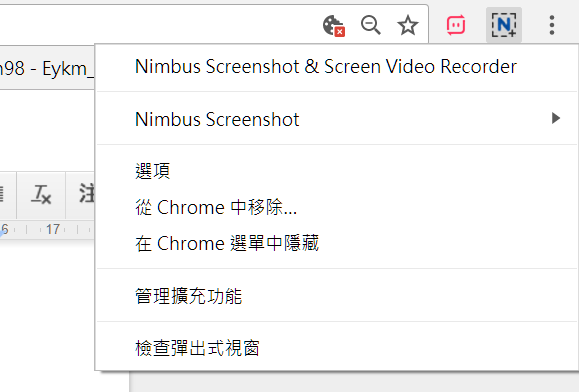Image resolution: width=579 pixels, height=392 pixels.
Task: Clear formatting with the Tx icon
Action: pos(41,195)
